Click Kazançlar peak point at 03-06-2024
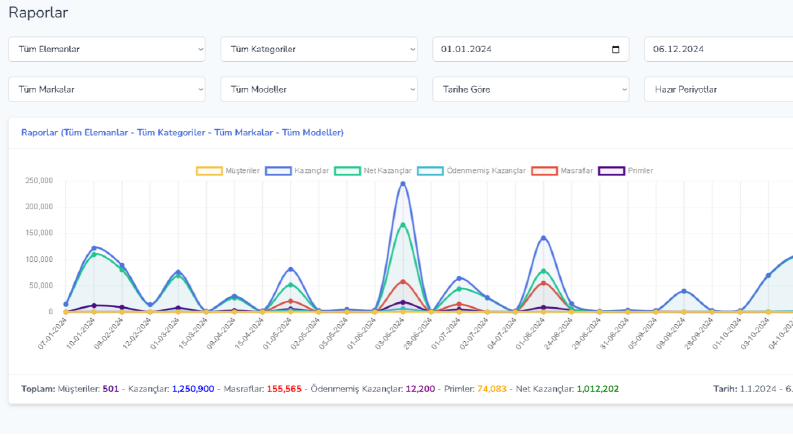Screen dimensions: 793x446 [x=403, y=184]
